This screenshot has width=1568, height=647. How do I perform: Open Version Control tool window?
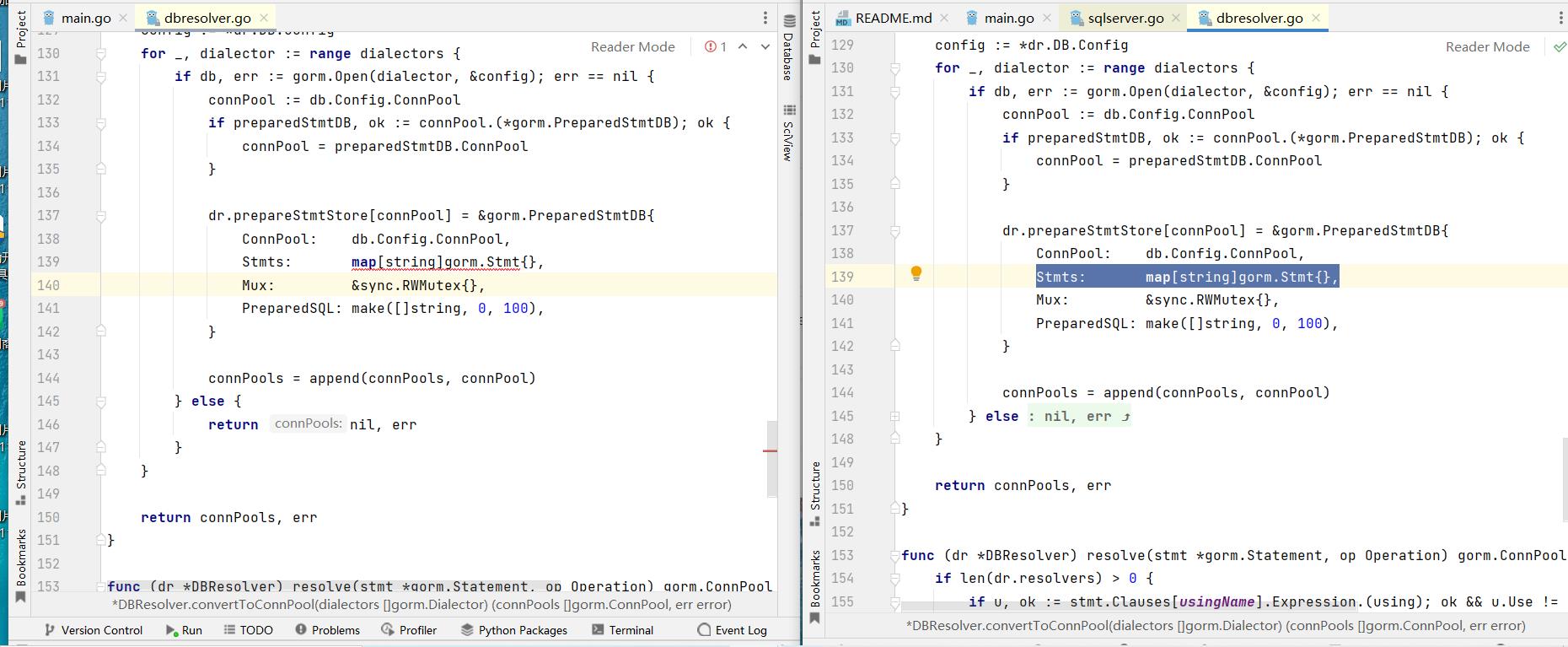coord(93,630)
